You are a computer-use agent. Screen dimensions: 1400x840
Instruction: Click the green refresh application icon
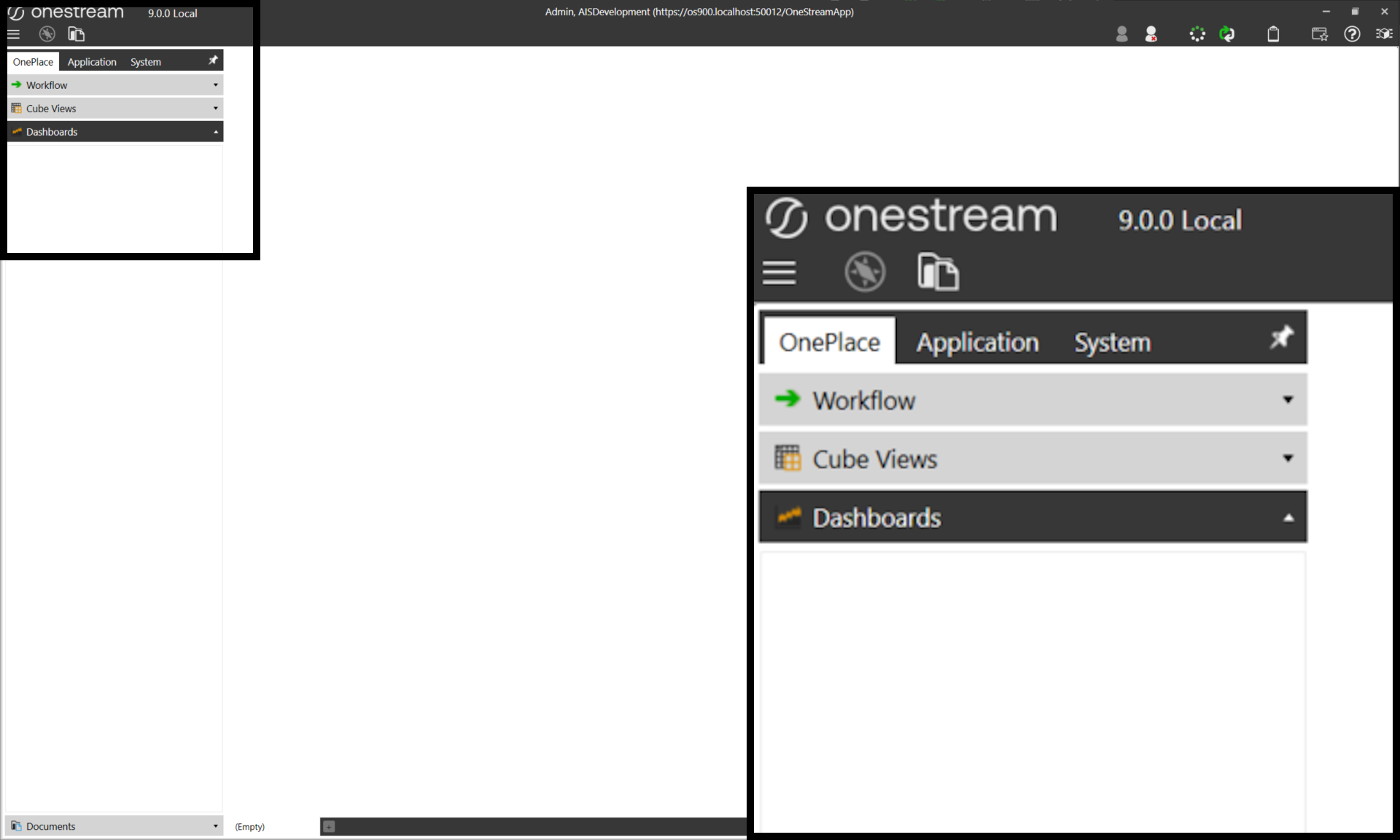pos(1227,34)
